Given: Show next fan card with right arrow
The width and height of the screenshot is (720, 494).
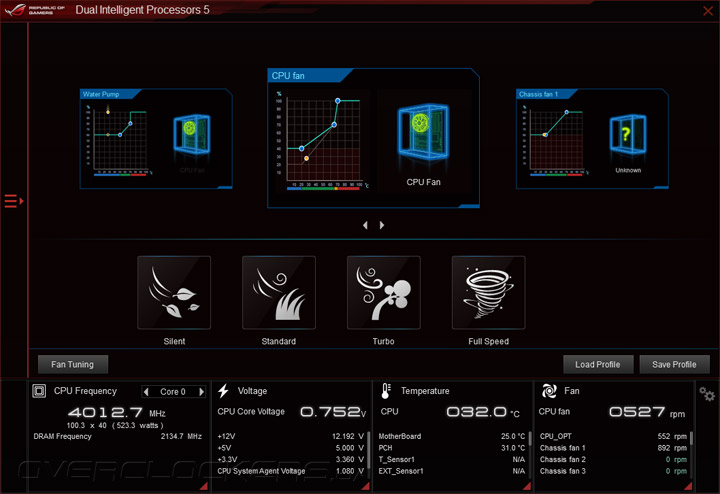Looking at the screenshot, I should pyautogui.click(x=382, y=225).
